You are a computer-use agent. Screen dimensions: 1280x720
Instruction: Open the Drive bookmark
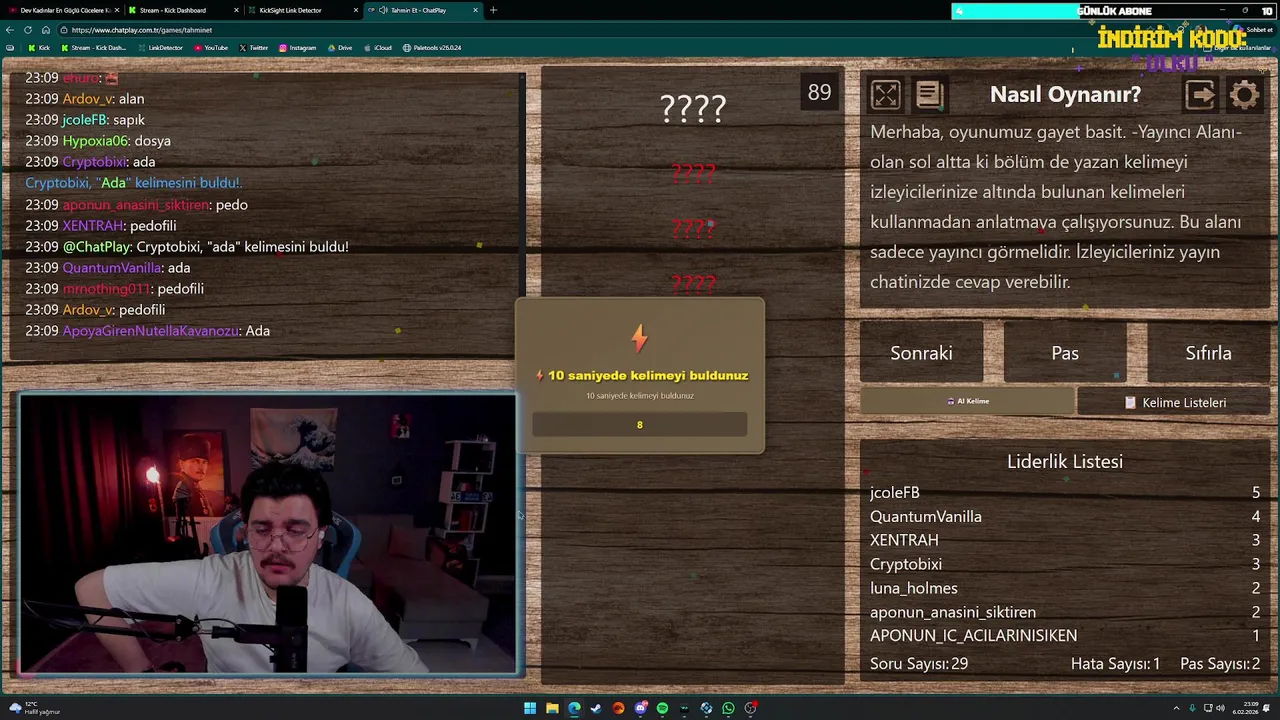coord(340,48)
